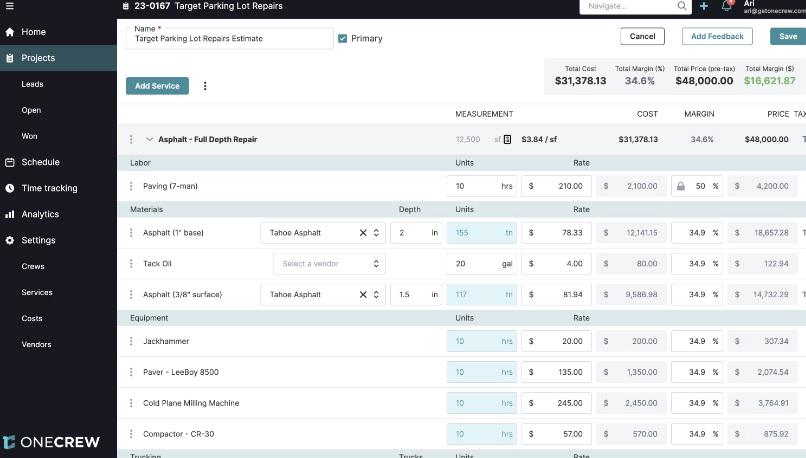This screenshot has height=458, width=806.
Task: Click the calculator icon next to measurement
Action: 508,140
